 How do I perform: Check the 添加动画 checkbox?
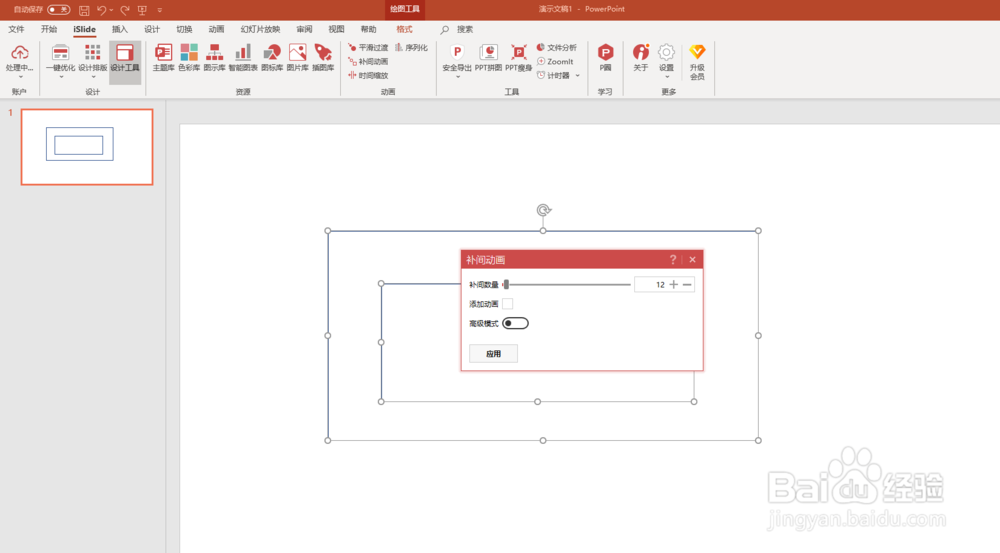click(x=507, y=304)
